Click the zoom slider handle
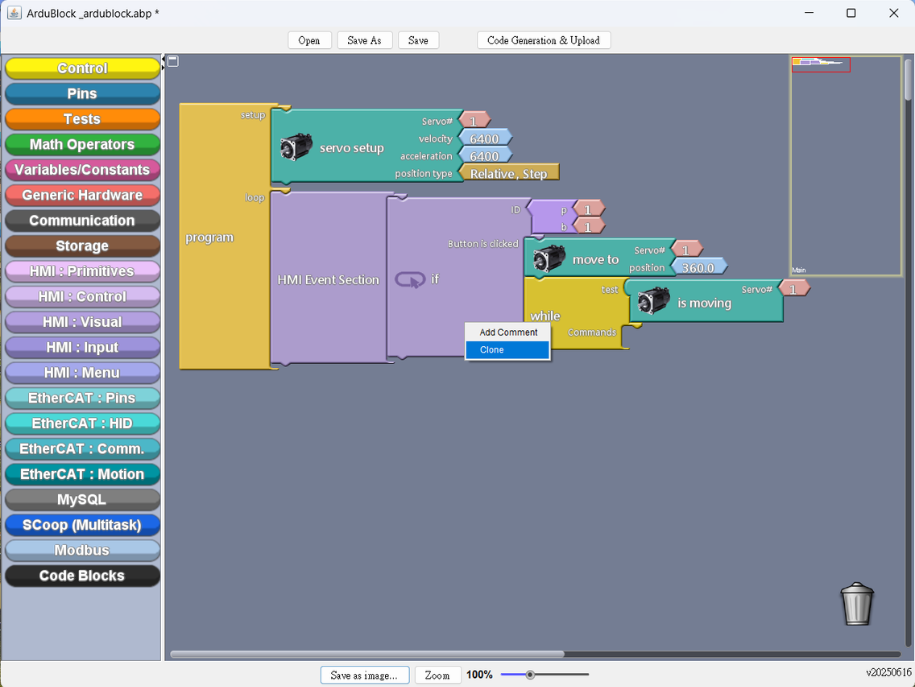 [530, 675]
